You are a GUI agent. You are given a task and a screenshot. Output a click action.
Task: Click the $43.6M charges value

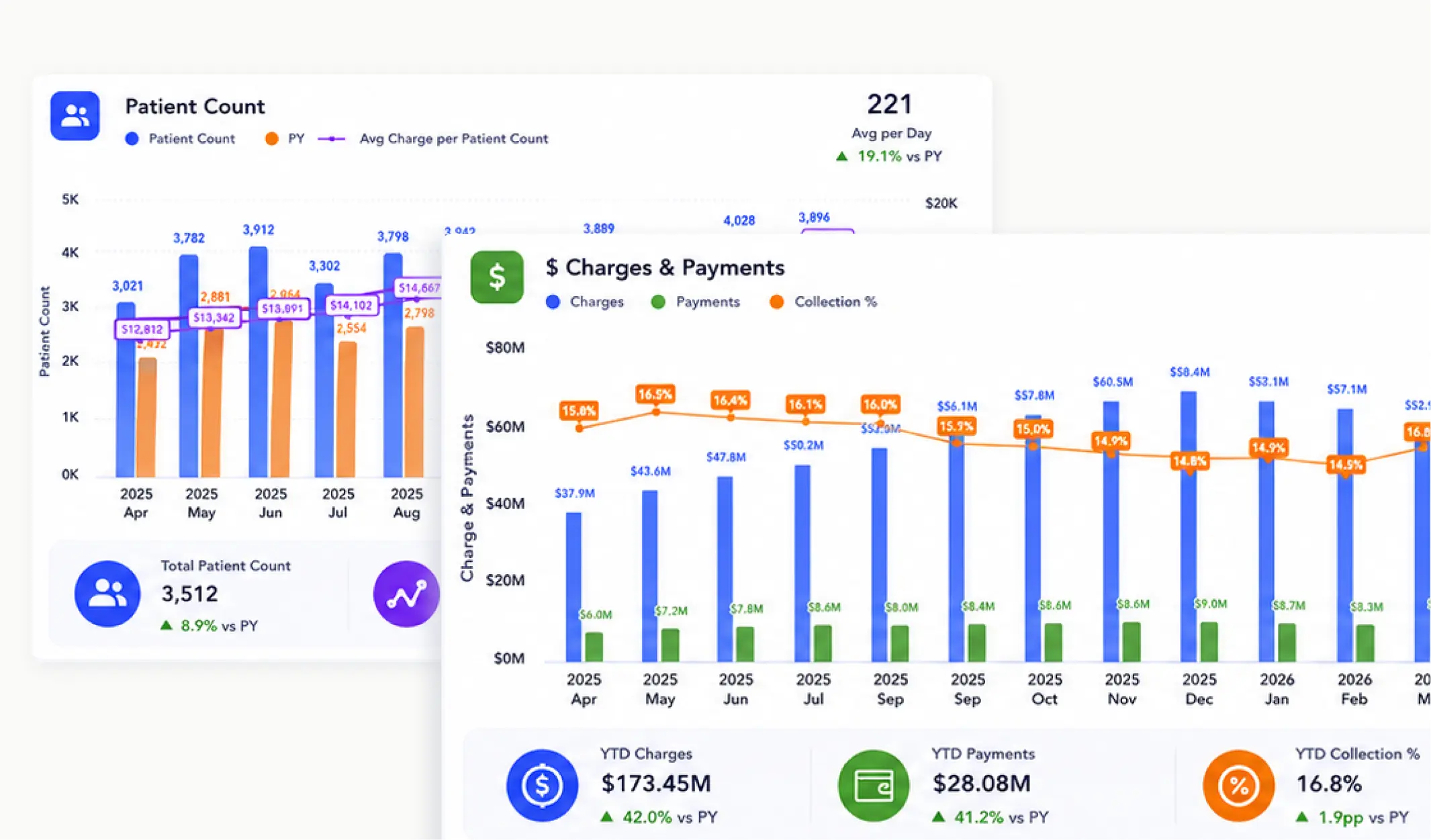(651, 471)
